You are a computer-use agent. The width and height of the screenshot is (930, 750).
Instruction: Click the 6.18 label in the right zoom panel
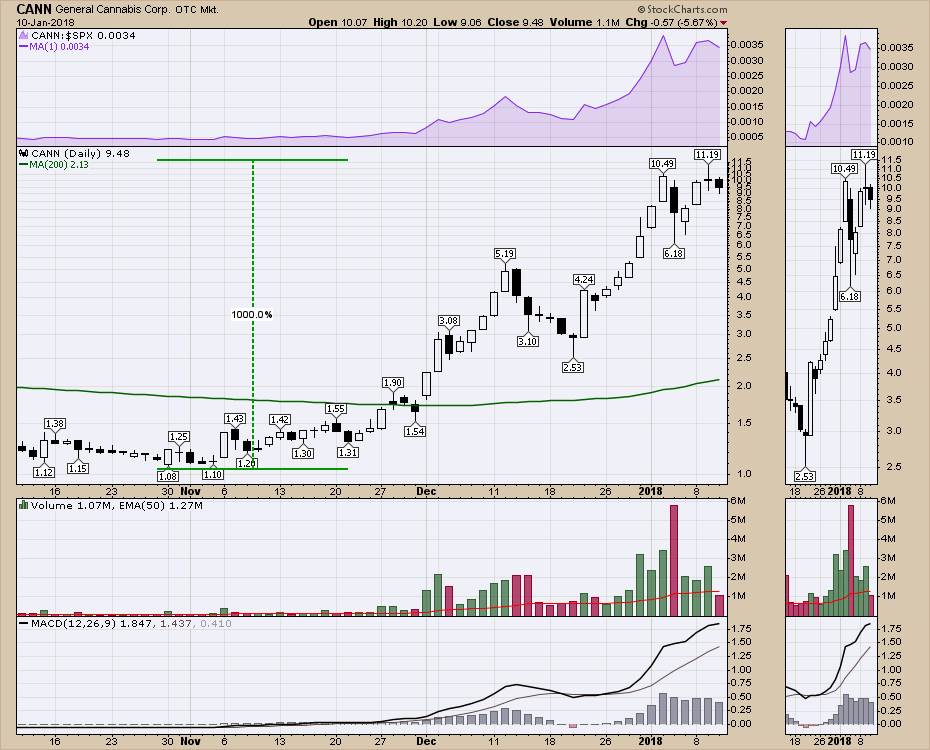click(849, 296)
